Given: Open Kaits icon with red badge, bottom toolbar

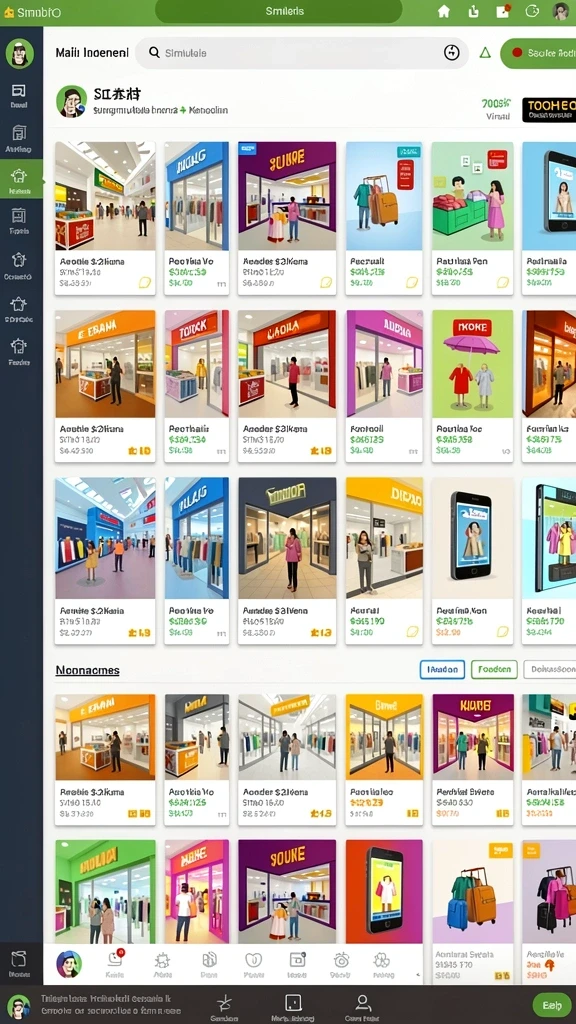Looking at the screenshot, I should 115,963.
